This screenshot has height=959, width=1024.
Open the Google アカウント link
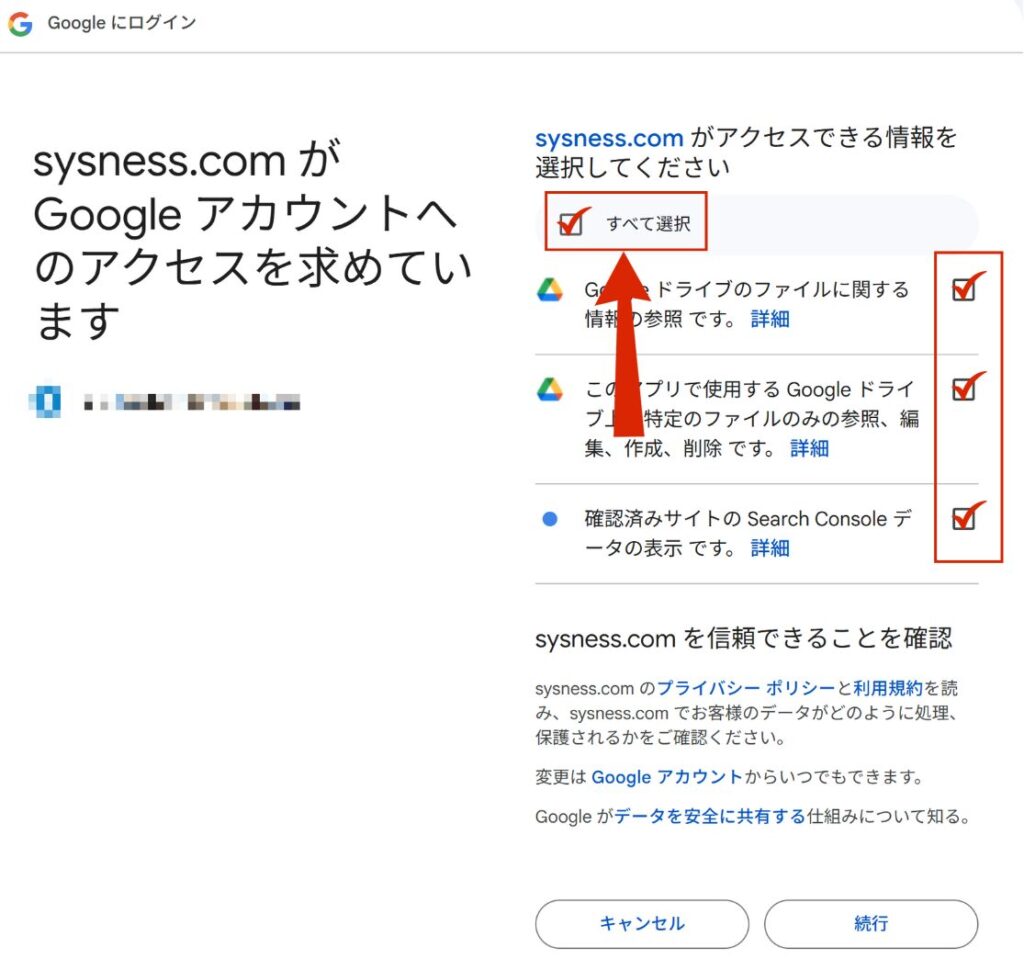[667, 777]
